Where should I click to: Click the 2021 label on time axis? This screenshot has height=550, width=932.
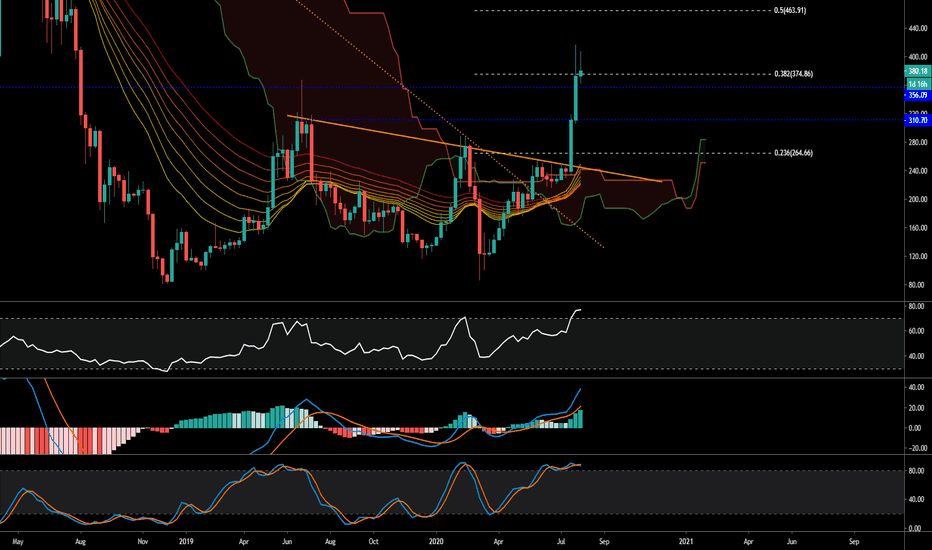point(686,542)
